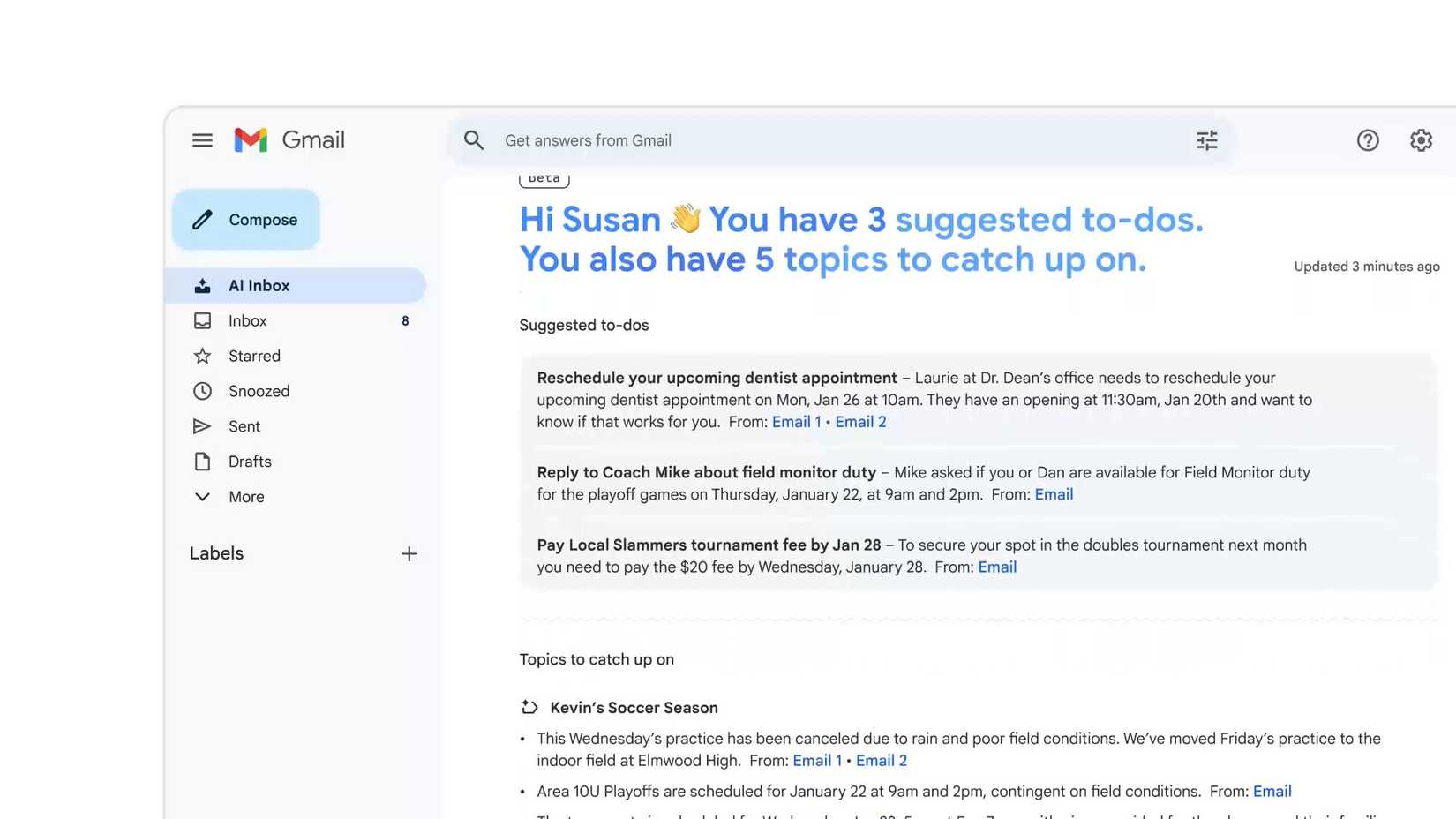
Task: Open Email 1 about the dentist appointment
Action: pos(796,421)
